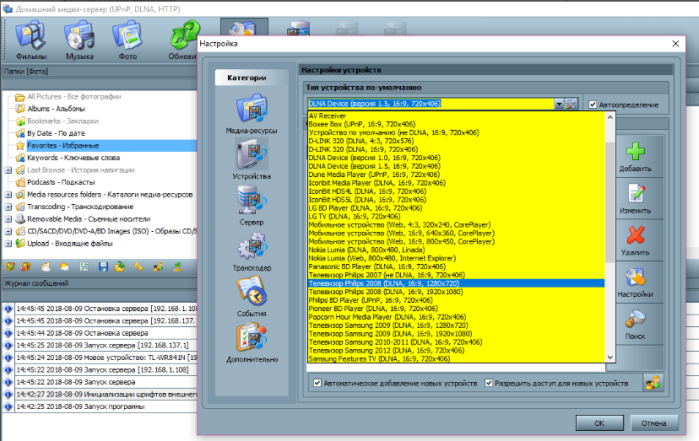
Task: Confirm settings with the OK button
Action: [599, 423]
